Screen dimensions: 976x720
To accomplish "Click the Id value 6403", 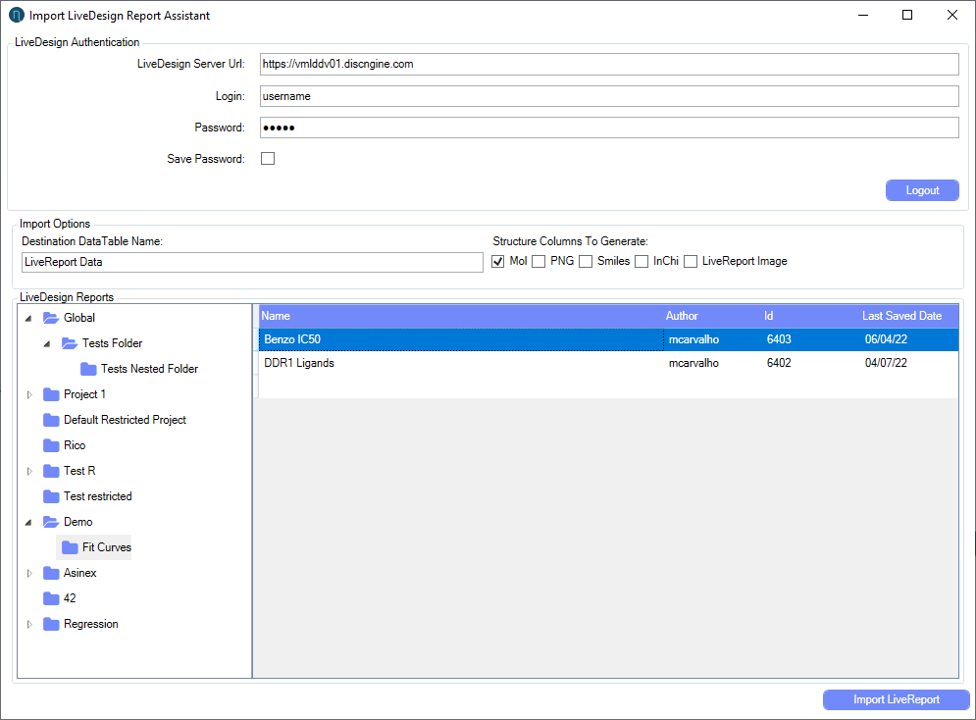I will [x=779, y=340].
